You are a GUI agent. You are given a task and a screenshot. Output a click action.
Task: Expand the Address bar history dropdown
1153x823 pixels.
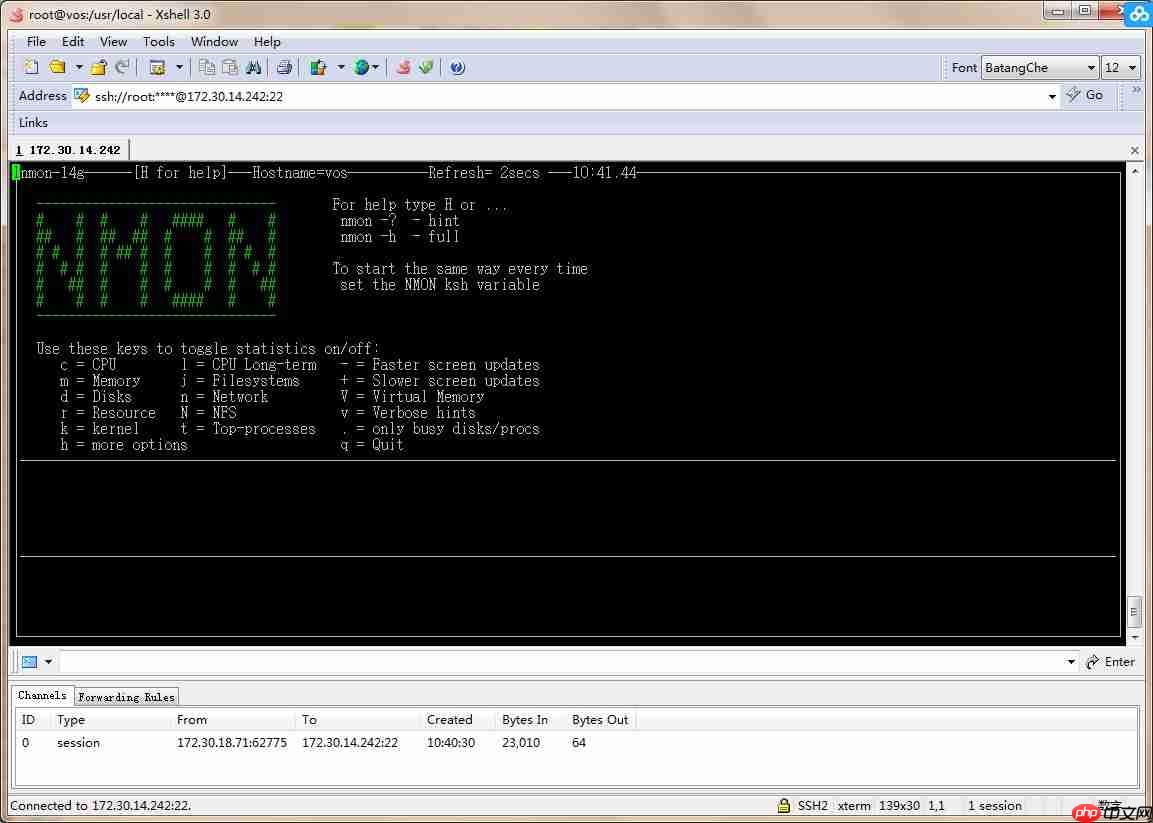point(1052,96)
